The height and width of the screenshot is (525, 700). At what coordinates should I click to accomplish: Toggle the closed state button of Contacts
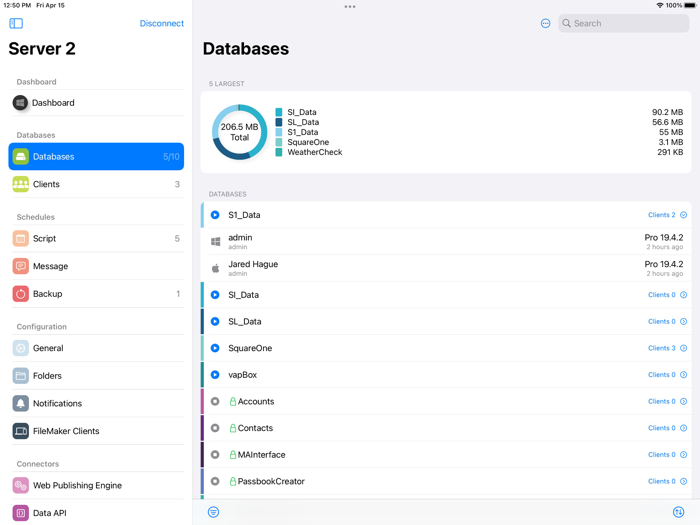[x=215, y=428]
